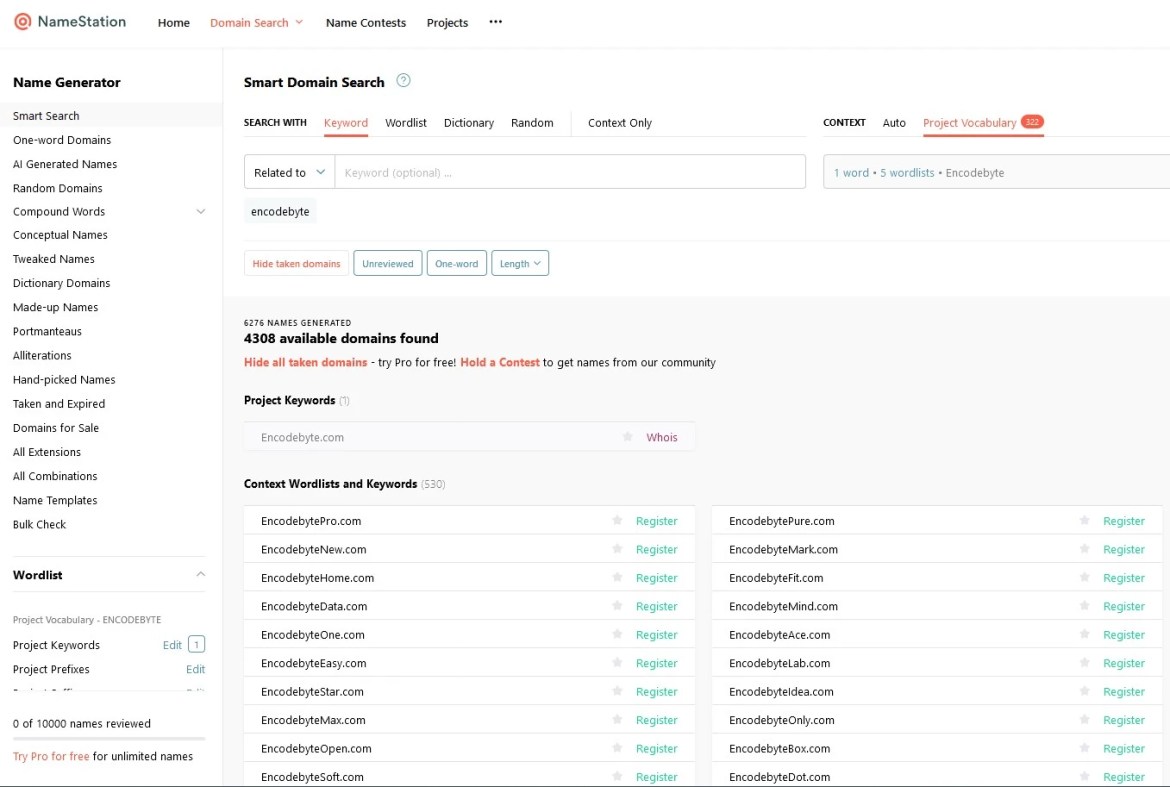Switch to the Keyword search tab
Viewport: 1170px width, 787px height.
pos(345,122)
